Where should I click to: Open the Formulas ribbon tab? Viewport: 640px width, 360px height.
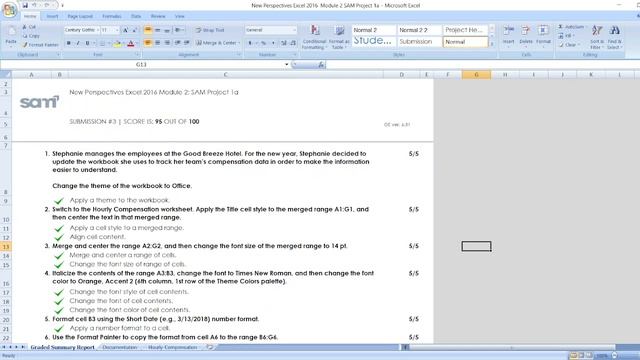[111, 16]
